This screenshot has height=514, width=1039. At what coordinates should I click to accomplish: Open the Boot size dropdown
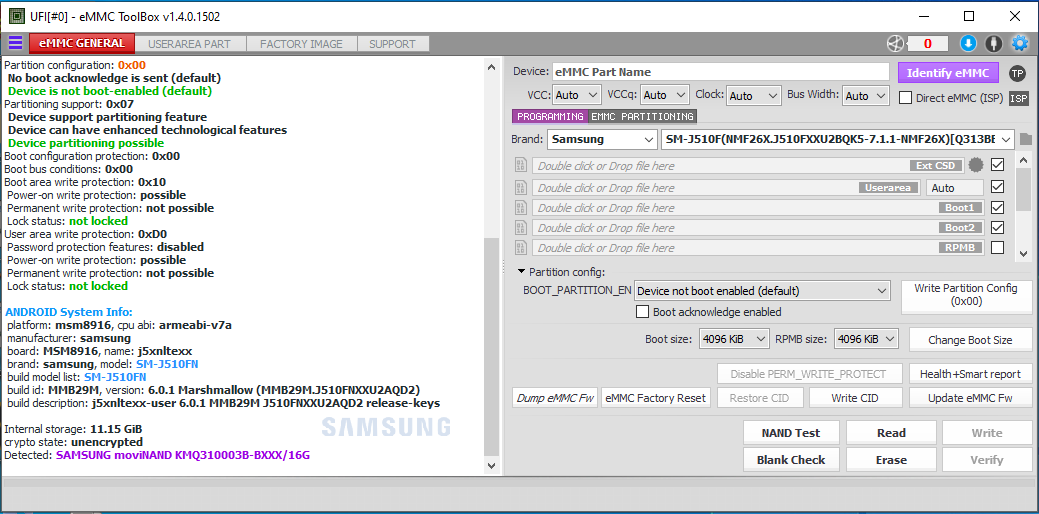734,339
